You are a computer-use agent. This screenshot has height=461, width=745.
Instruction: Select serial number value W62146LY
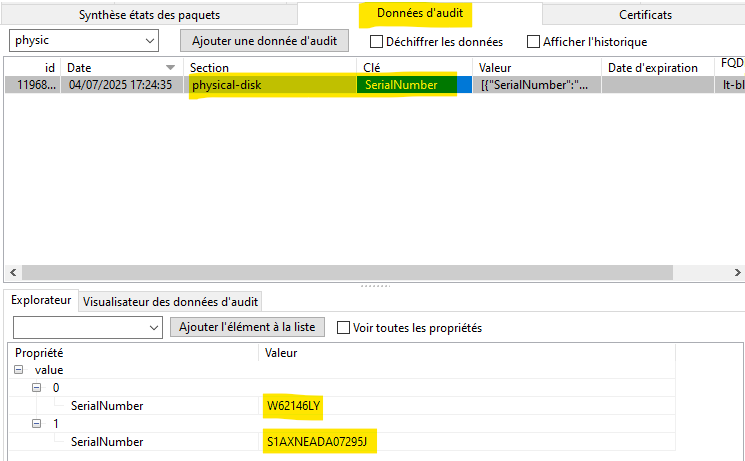pos(294,406)
